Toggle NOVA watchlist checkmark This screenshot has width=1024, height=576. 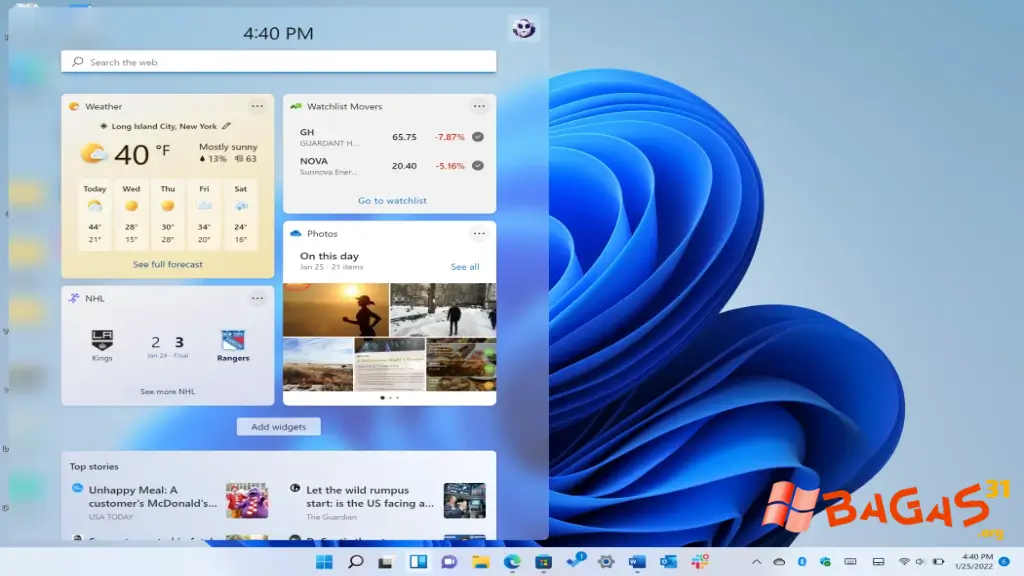point(478,165)
